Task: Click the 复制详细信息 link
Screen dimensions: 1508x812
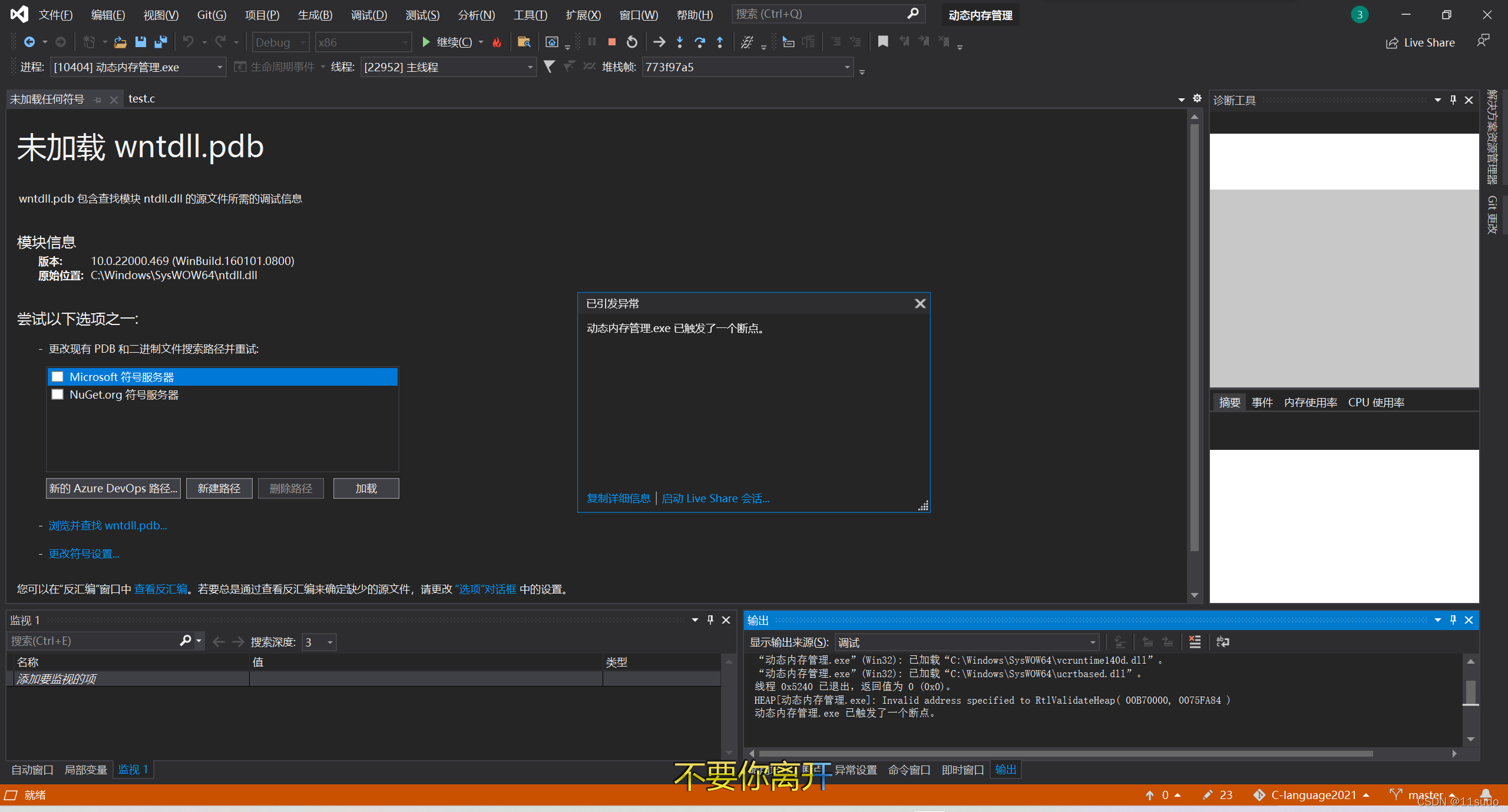Action: click(618, 499)
